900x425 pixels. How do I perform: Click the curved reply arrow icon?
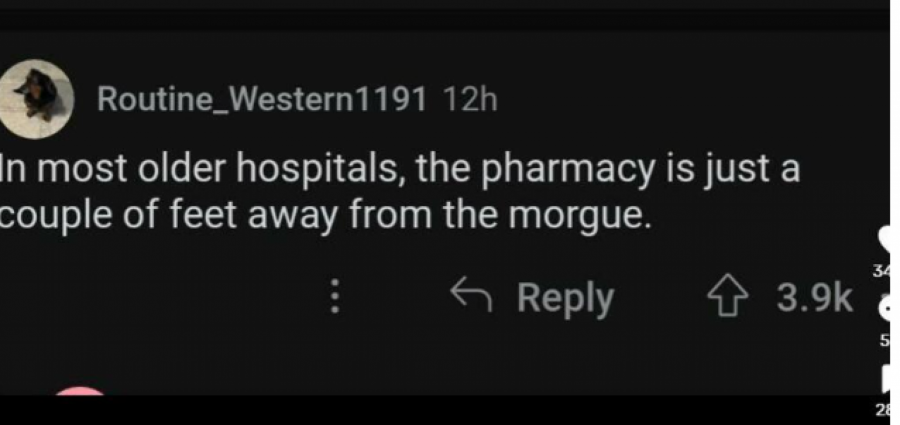[471, 293]
